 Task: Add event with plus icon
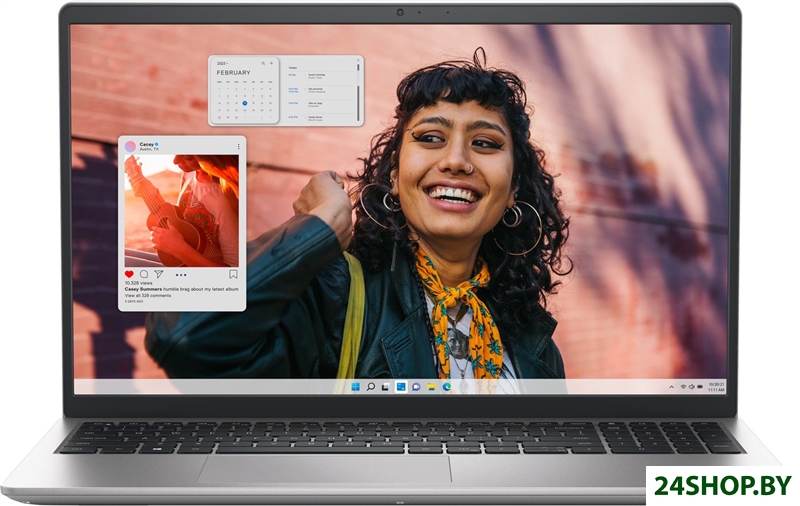[271, 63]
